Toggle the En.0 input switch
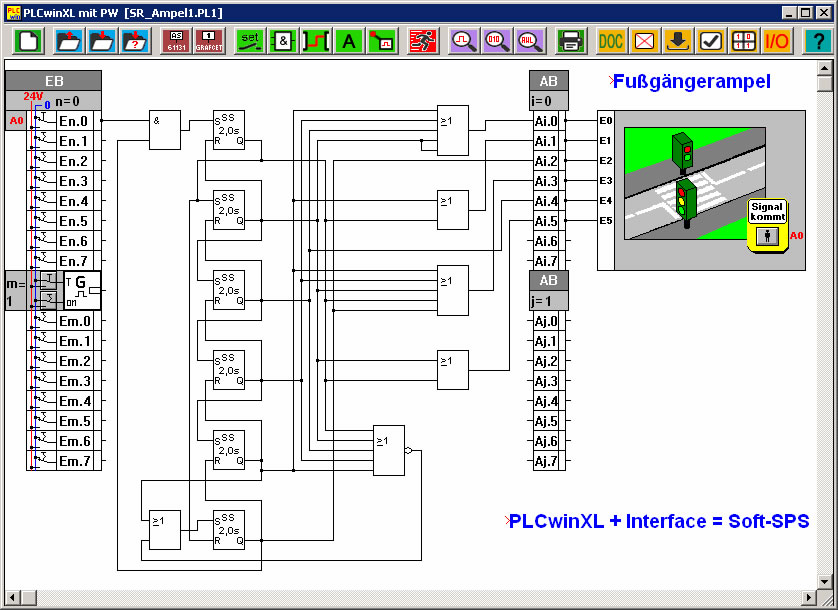The image size is (838, 610). 41,121
